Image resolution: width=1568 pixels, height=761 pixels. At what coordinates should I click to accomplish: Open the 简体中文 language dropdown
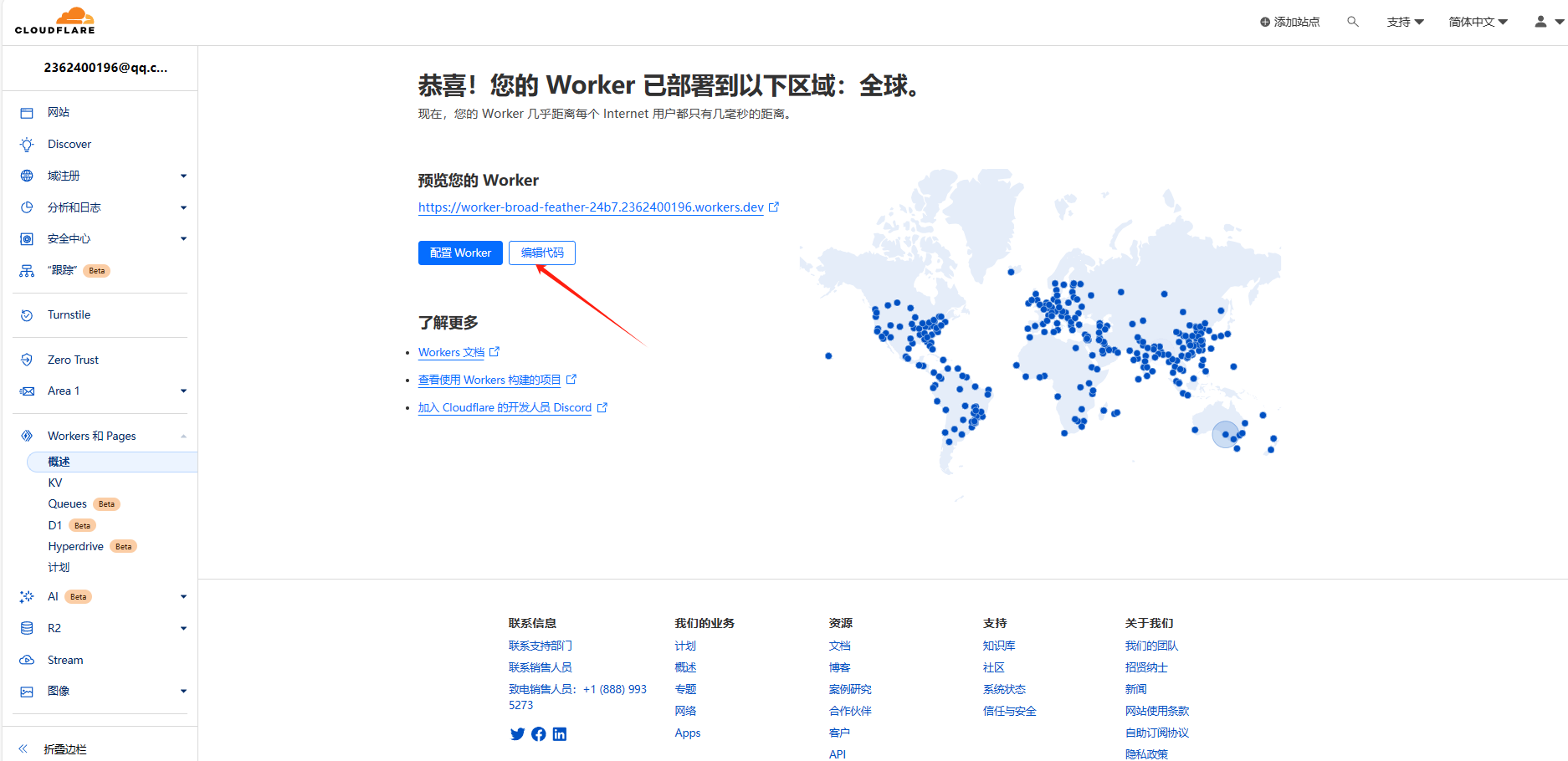pyautogui.click(x=1478, y=22)
